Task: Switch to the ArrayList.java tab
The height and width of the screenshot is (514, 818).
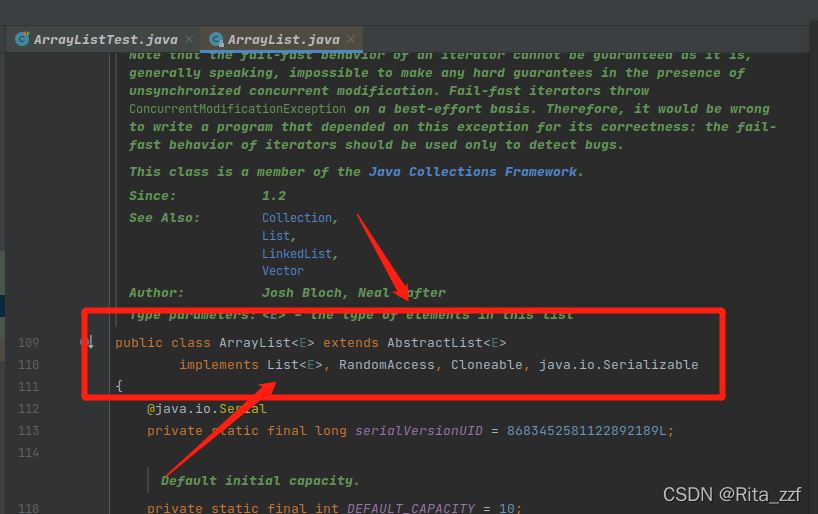Action: (283, 40)
